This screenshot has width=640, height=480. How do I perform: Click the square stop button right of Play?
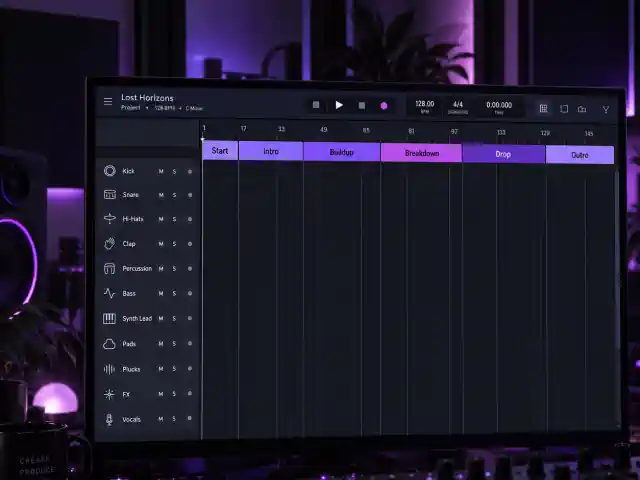(x=362, y=106)
